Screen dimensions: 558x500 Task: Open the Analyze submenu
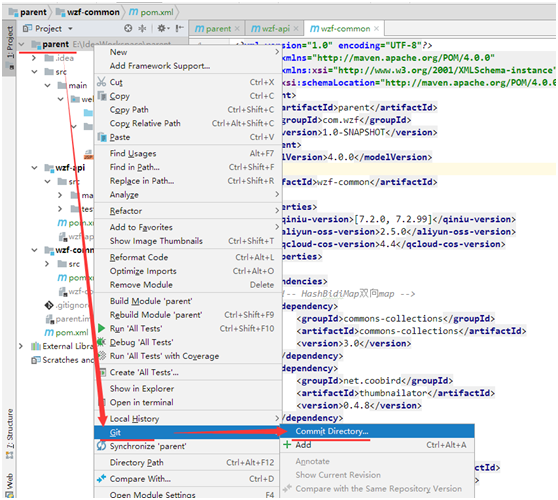click(x=188, y=195)
